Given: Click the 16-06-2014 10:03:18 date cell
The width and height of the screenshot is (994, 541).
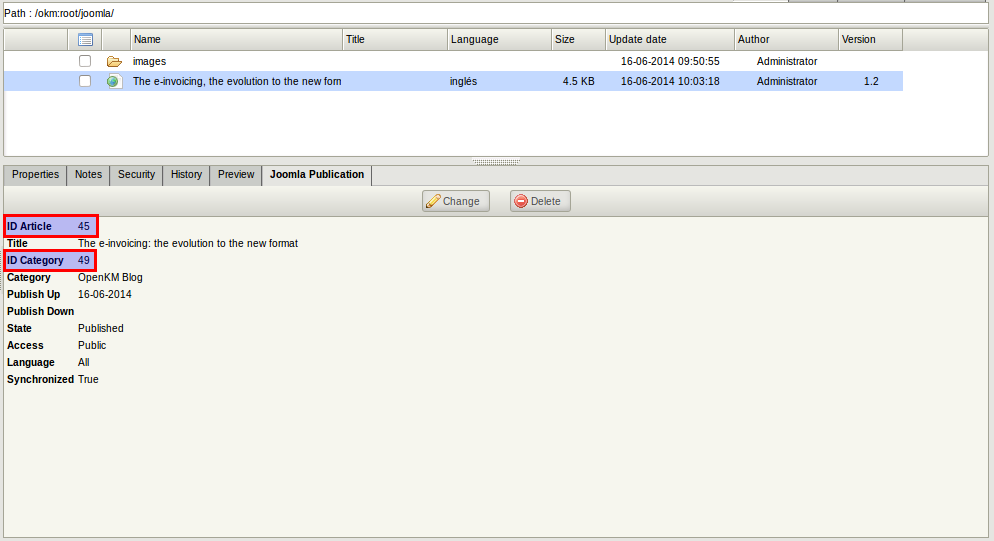Looking at the screenshot, I should 670,81.
